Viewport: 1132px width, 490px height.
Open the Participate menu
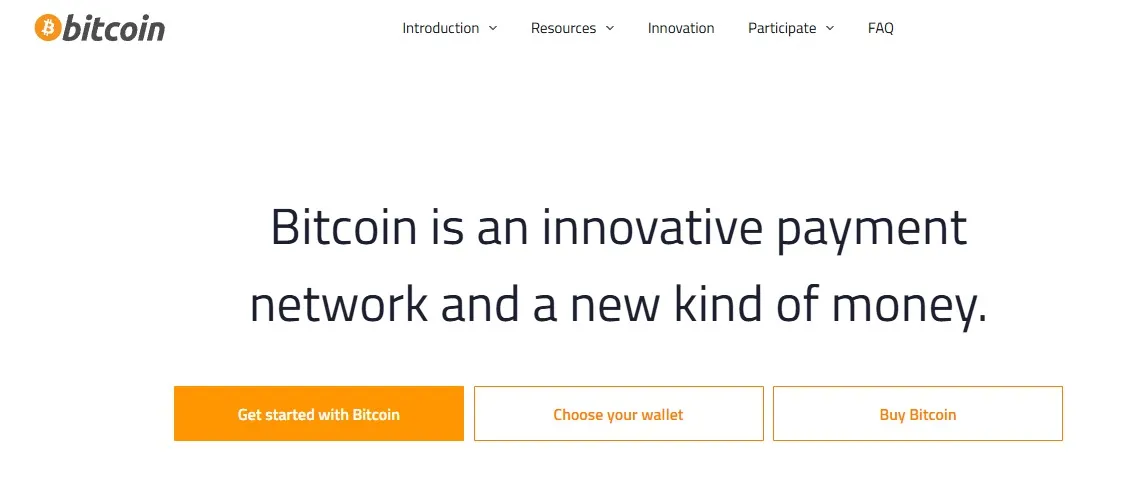click(x=782, y=28)
